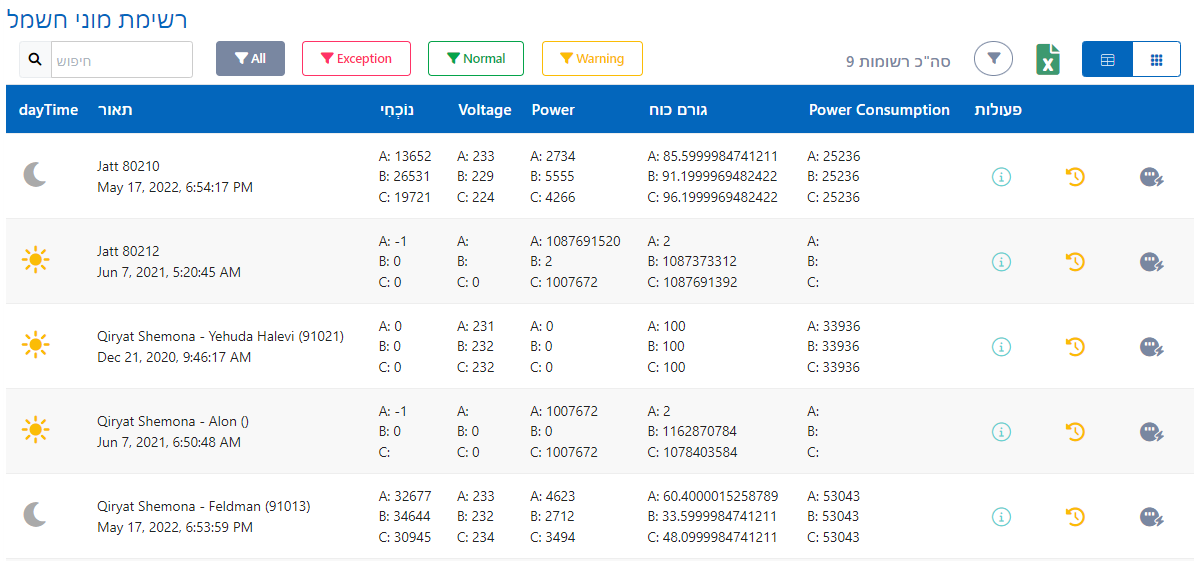
Task: Click the info icon for Jatt 80210
Action: 1001,177
